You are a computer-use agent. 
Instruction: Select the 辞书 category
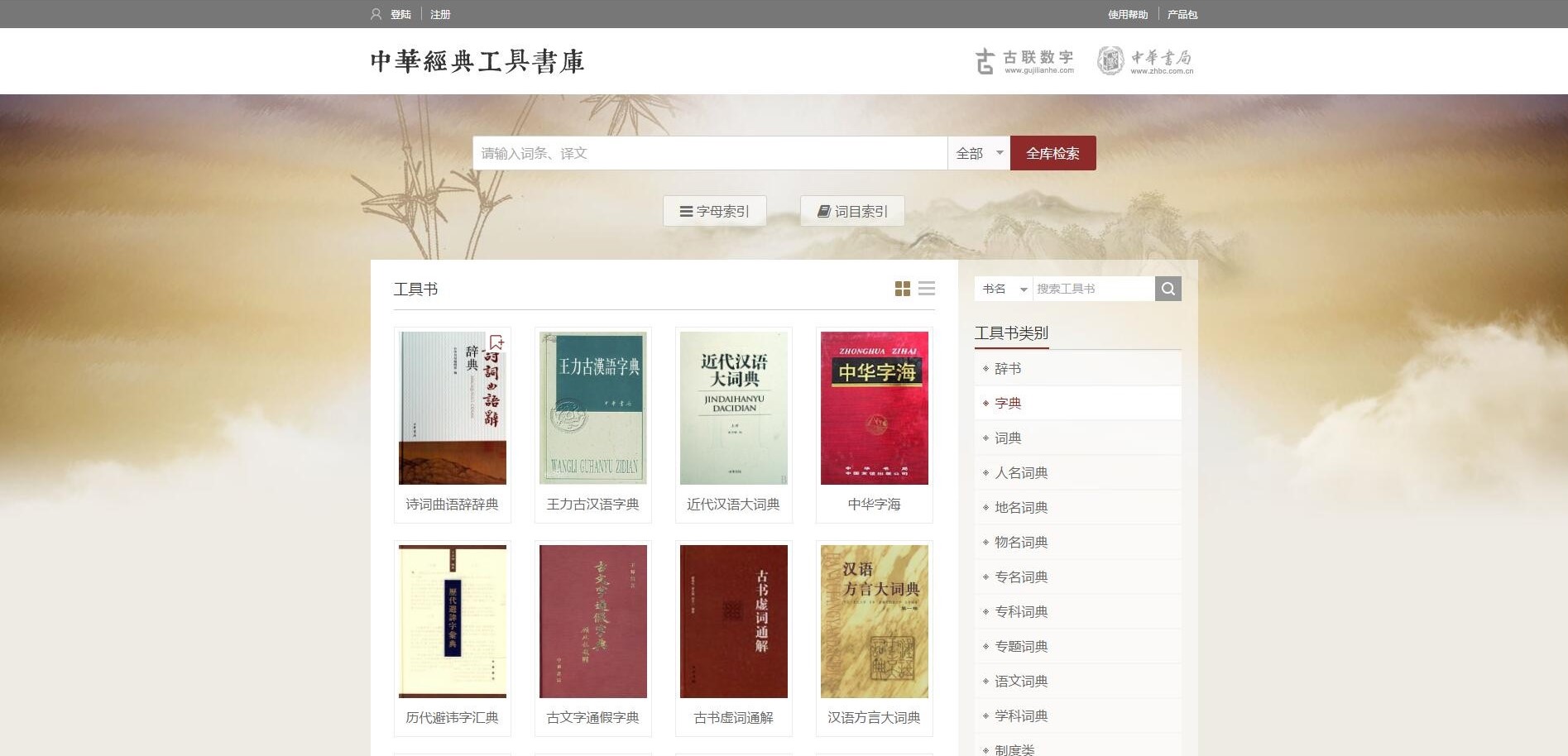point(1078,368)
